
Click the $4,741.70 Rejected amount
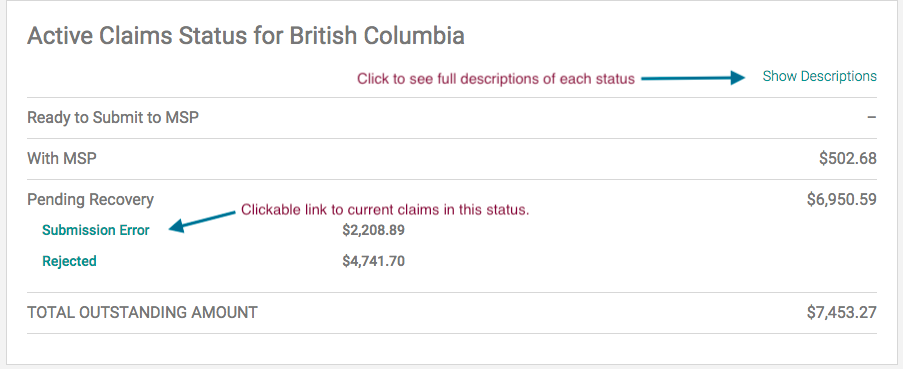373,261
